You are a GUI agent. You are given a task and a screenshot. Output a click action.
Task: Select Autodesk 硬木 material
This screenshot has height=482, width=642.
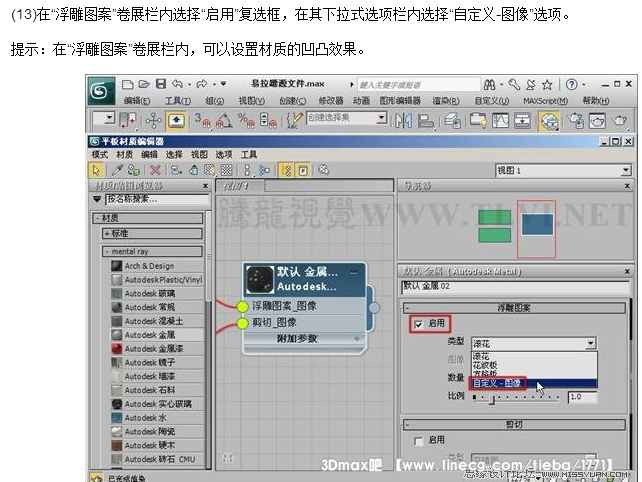[157, 445]
